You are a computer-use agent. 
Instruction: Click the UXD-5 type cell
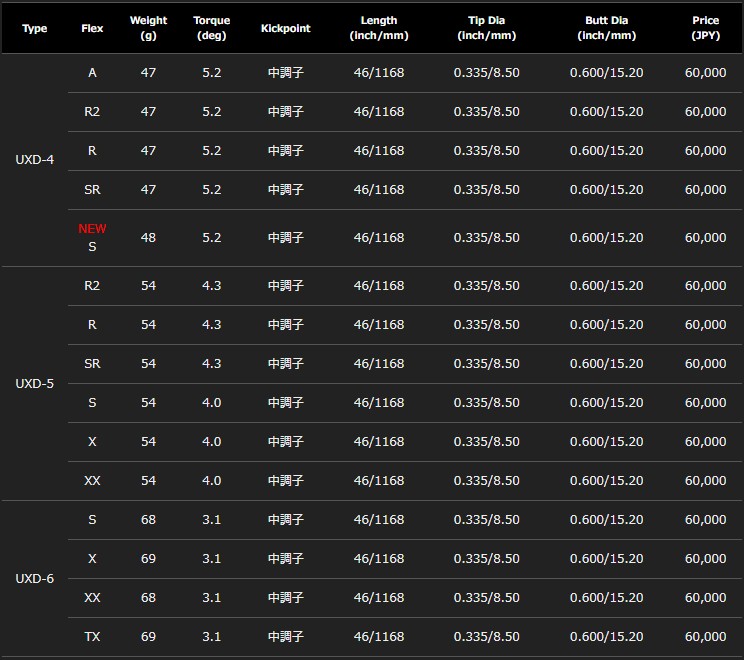coord(35,383)
